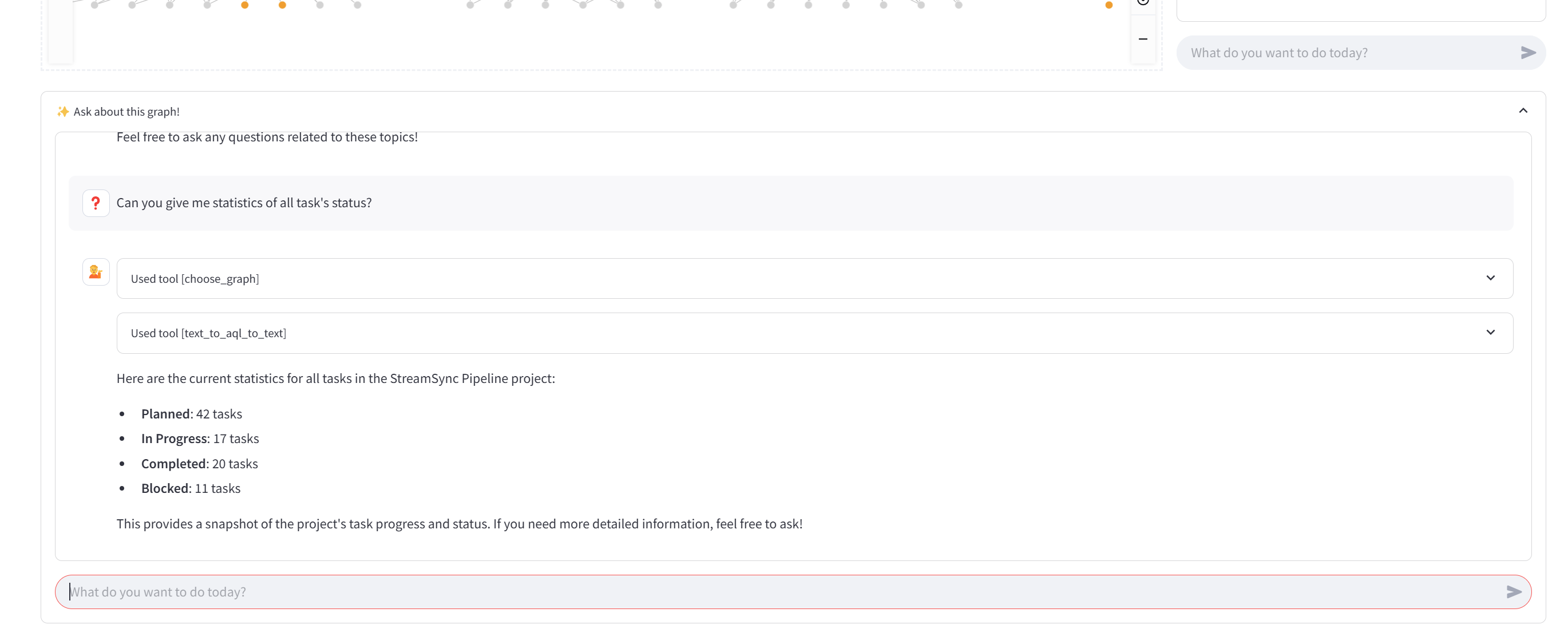Click the sparkle icon beside Ask about graph
This screenshot has height=644, width=1568.
tap(63, 112)
